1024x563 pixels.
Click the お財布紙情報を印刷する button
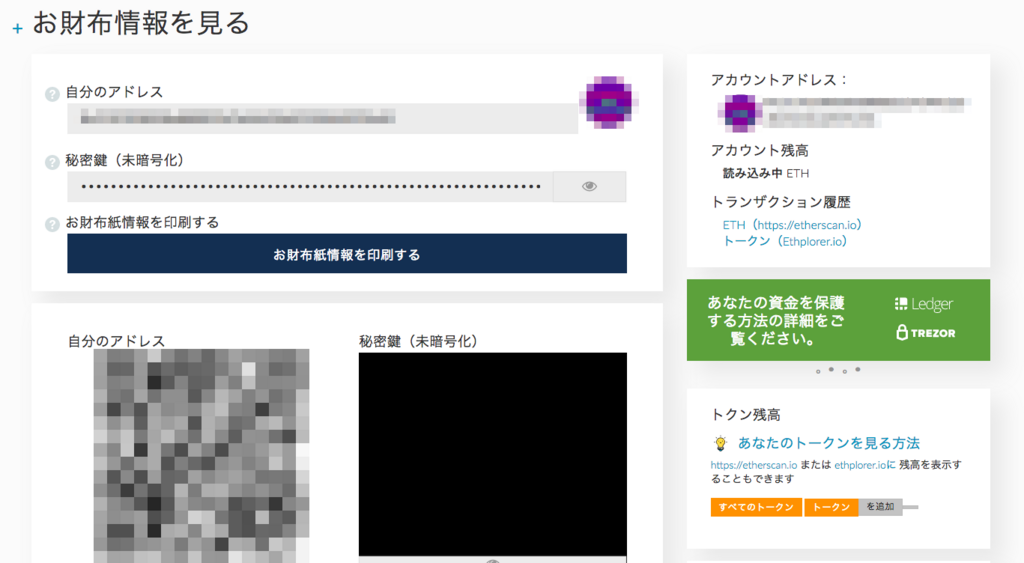pos(347,253)
